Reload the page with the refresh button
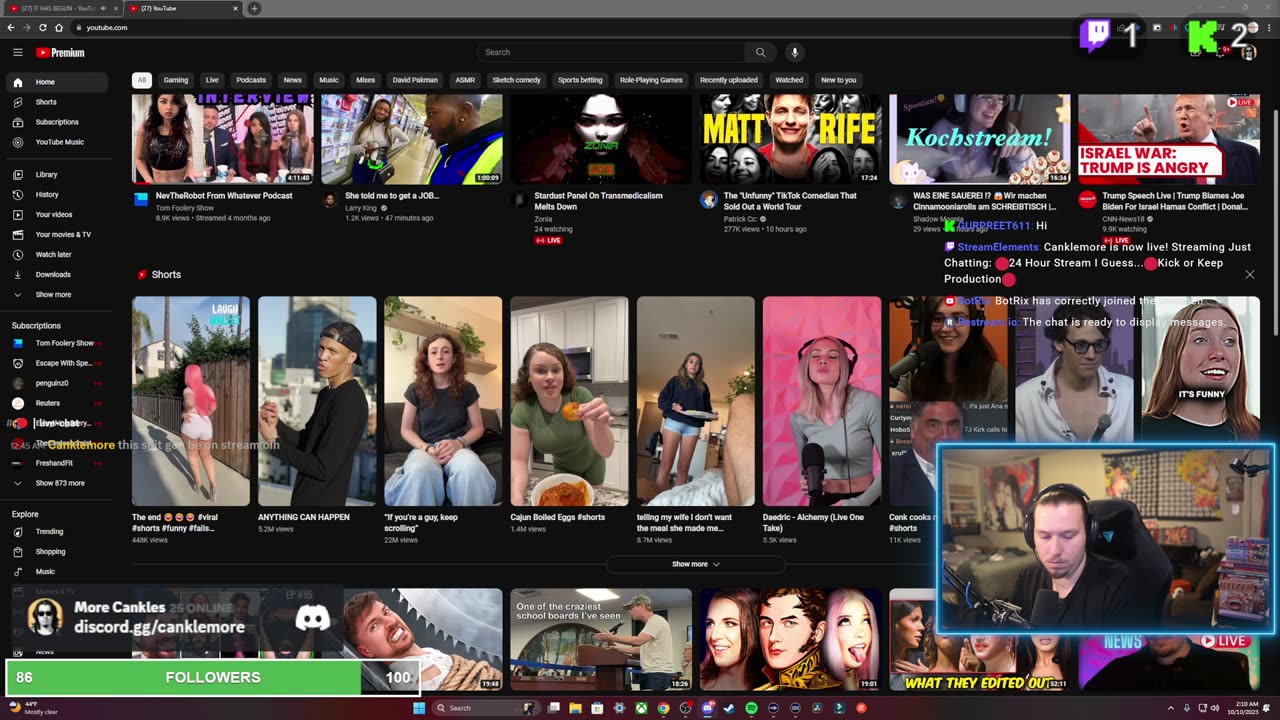1280x720 pixels. click(x=42, y=27)
